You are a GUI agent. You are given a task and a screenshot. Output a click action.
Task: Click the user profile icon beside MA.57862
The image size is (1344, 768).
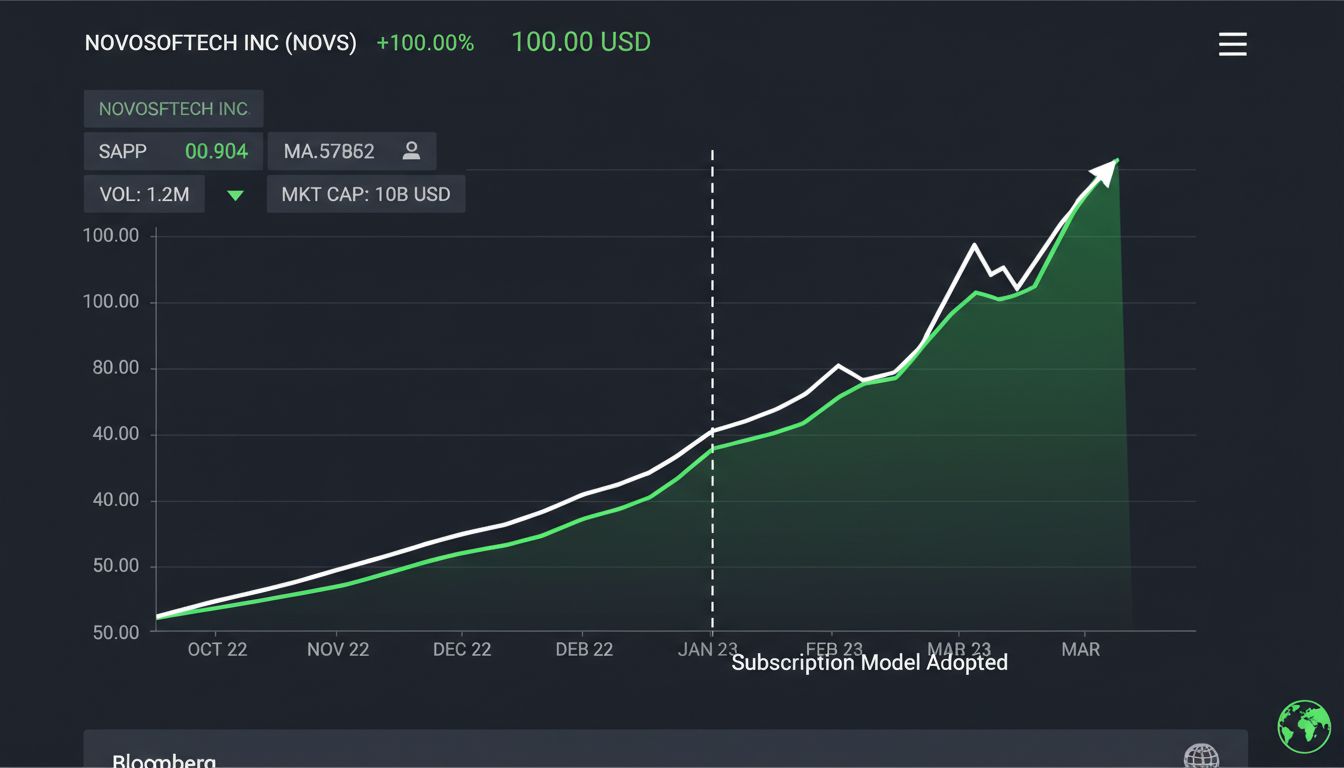[409, 150]
